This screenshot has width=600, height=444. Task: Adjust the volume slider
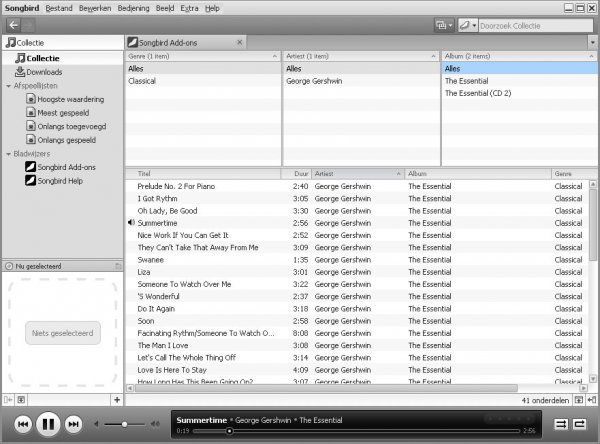(x=124, y=425)
